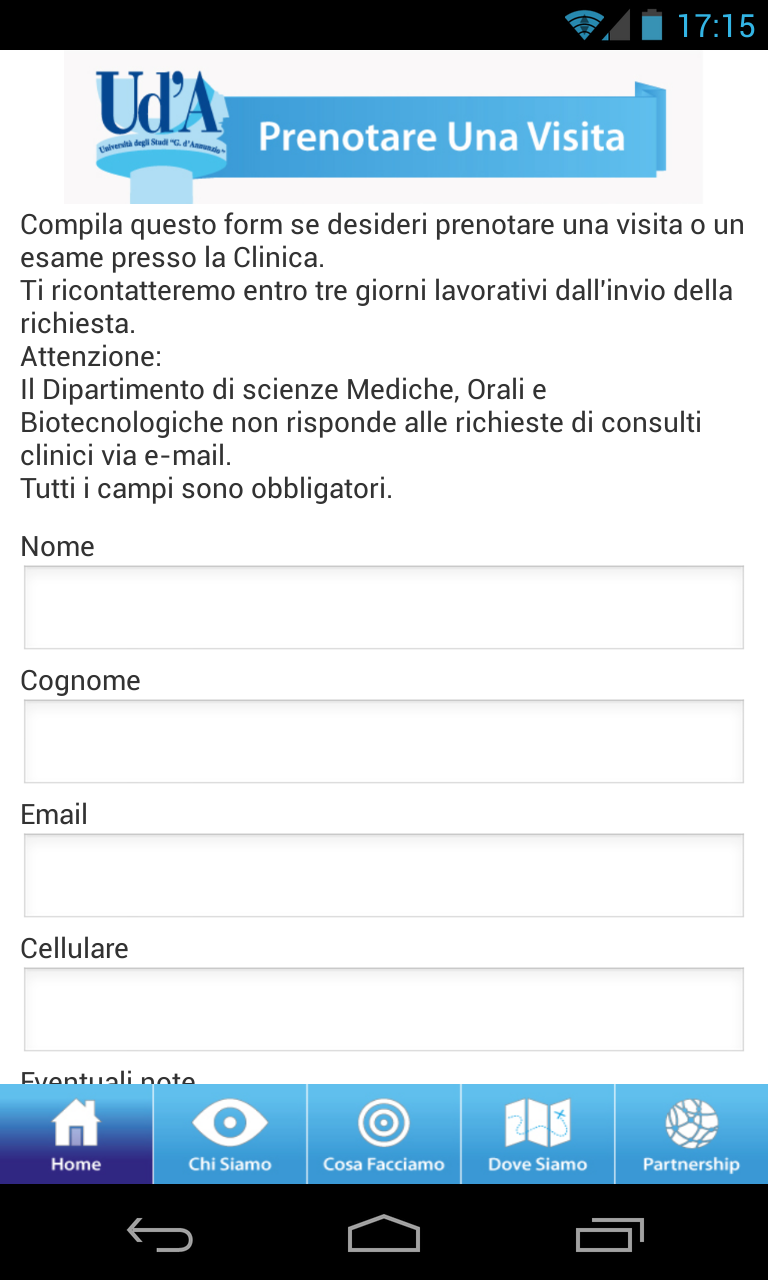
Task: Focus the Cellulare input field
Action: pyautogui.click(x=384, y=1009)
